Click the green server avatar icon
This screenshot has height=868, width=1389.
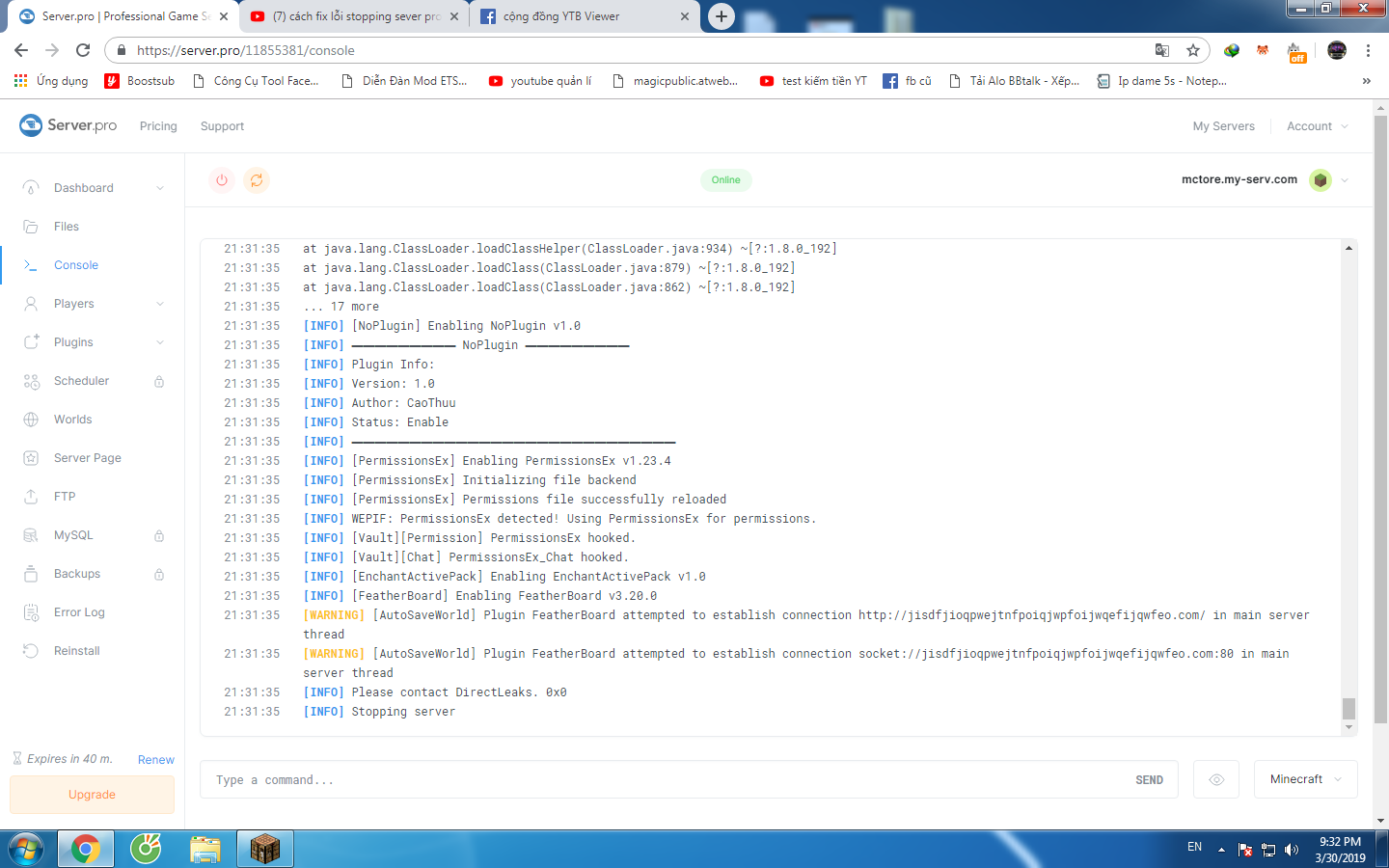pos(1321,180)
